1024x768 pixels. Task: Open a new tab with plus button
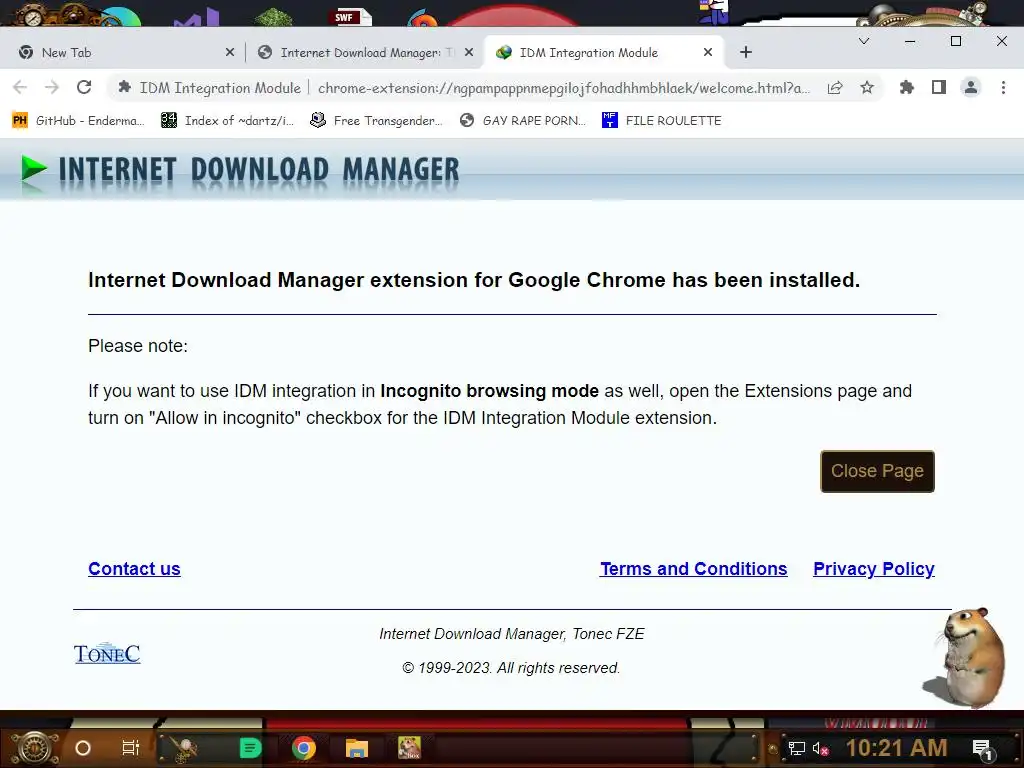[x=746, y=52]
